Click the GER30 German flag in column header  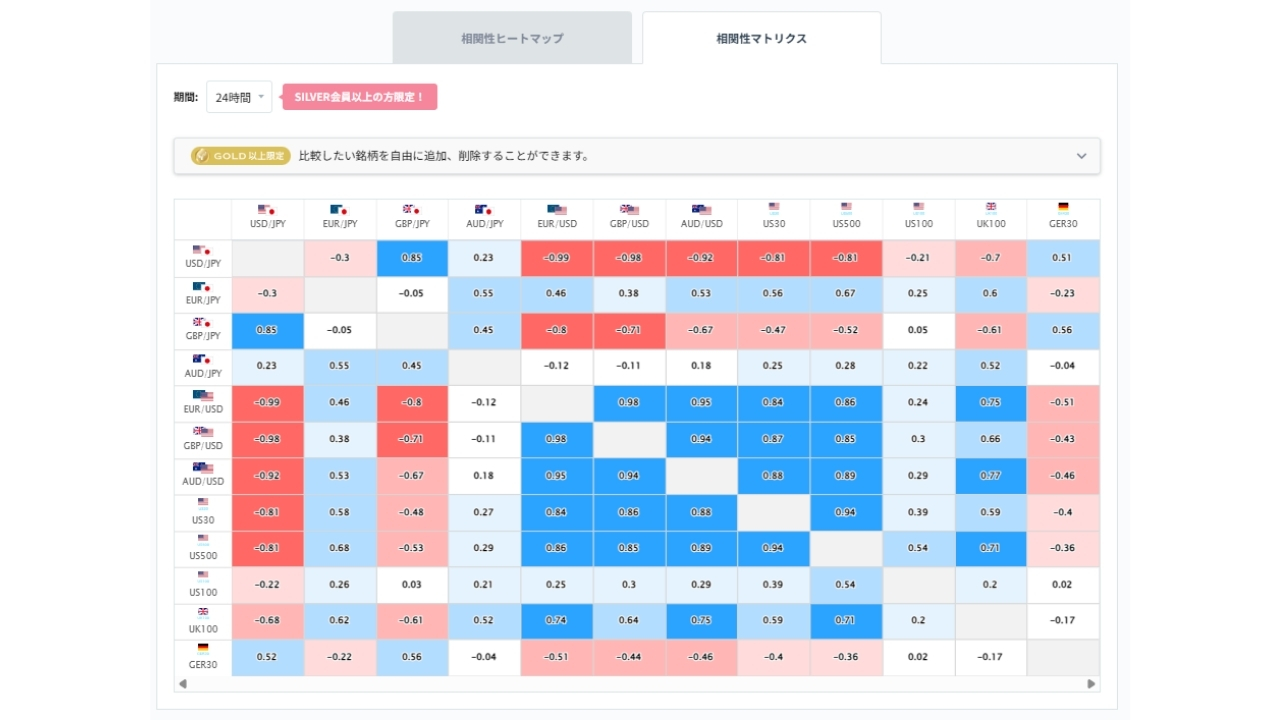pyautogui.click(x=1063, y=208)
